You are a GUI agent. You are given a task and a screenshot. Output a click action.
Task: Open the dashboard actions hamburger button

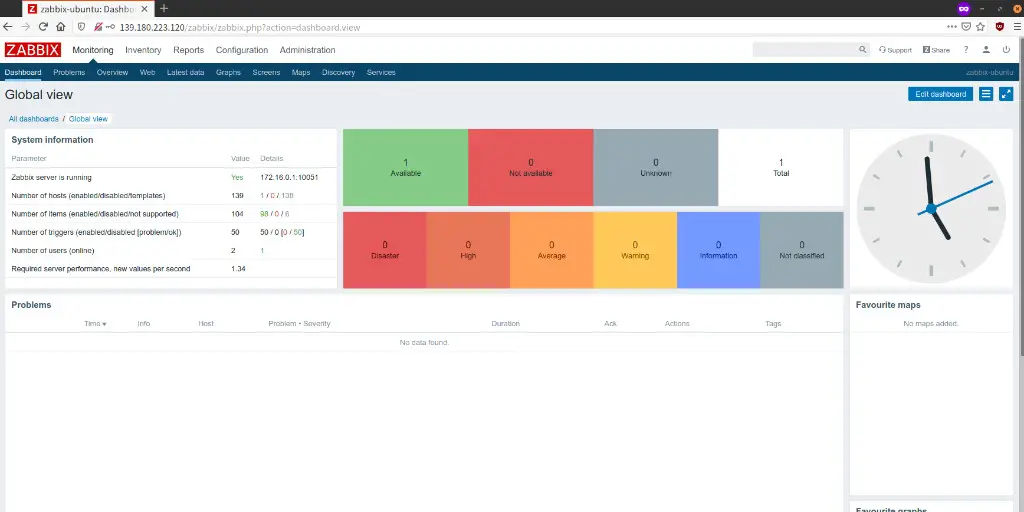(986, 94)
